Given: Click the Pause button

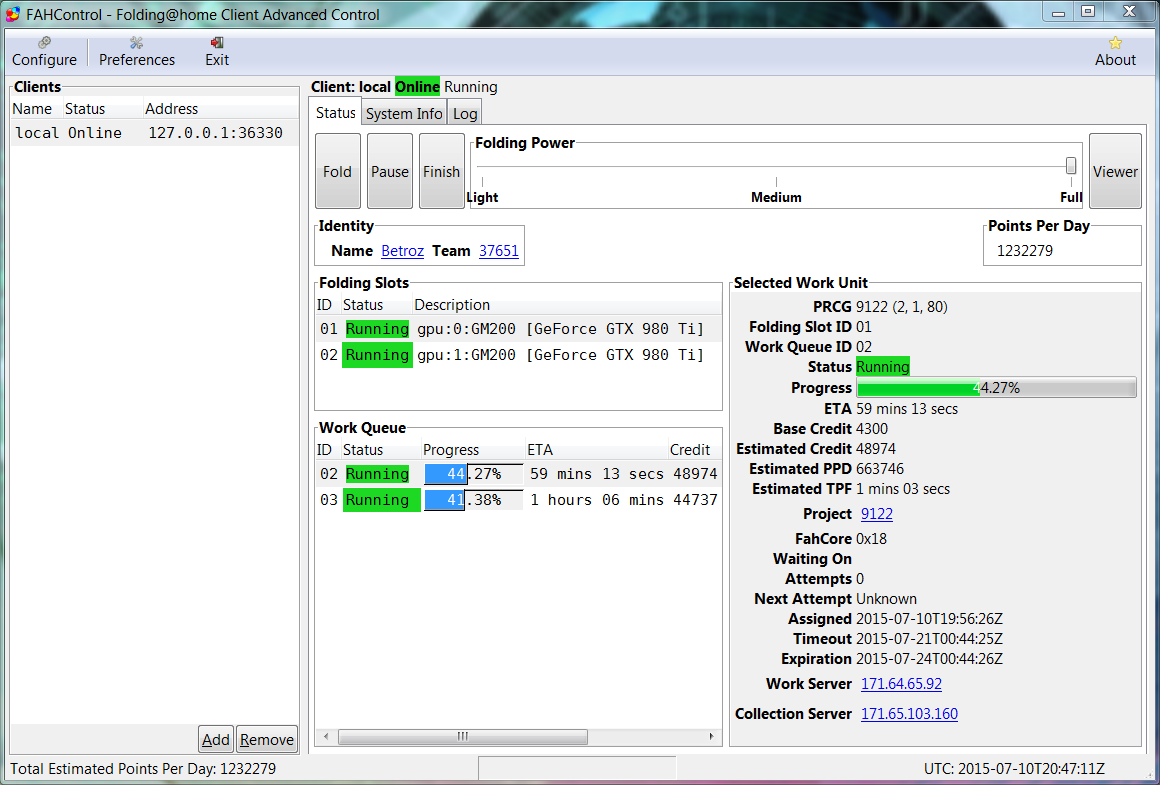Looking at the screenshot, I should point(390,171).
